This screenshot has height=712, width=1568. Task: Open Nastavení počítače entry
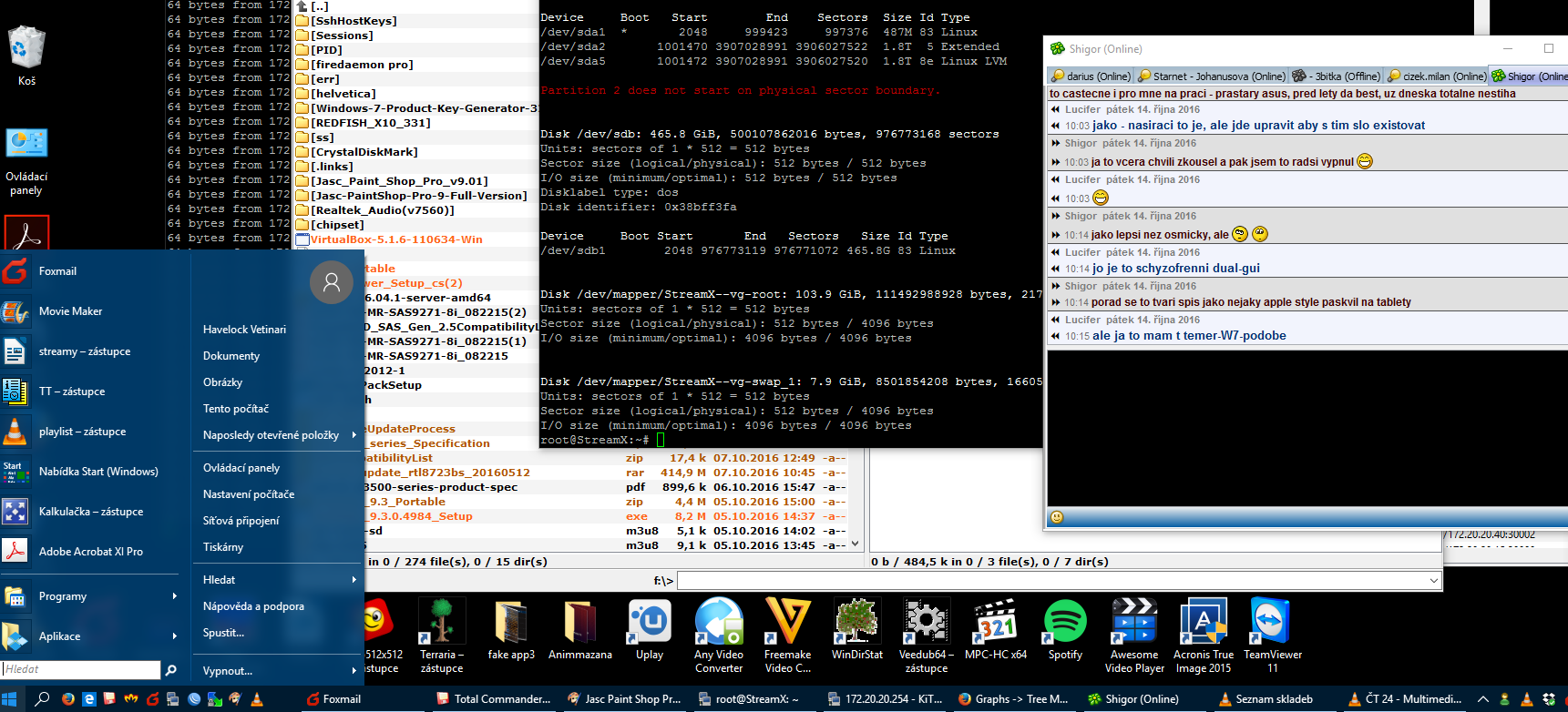249,494
